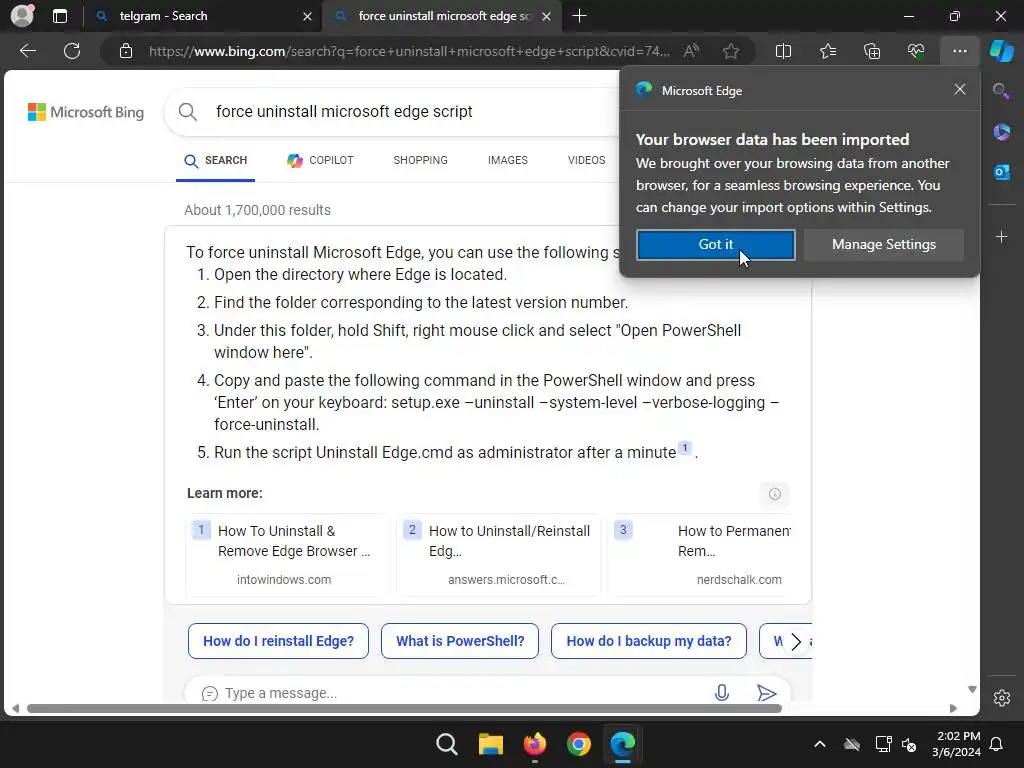Open split screen view
This screenshot has height=768, width=1024.
click(783, 51)
